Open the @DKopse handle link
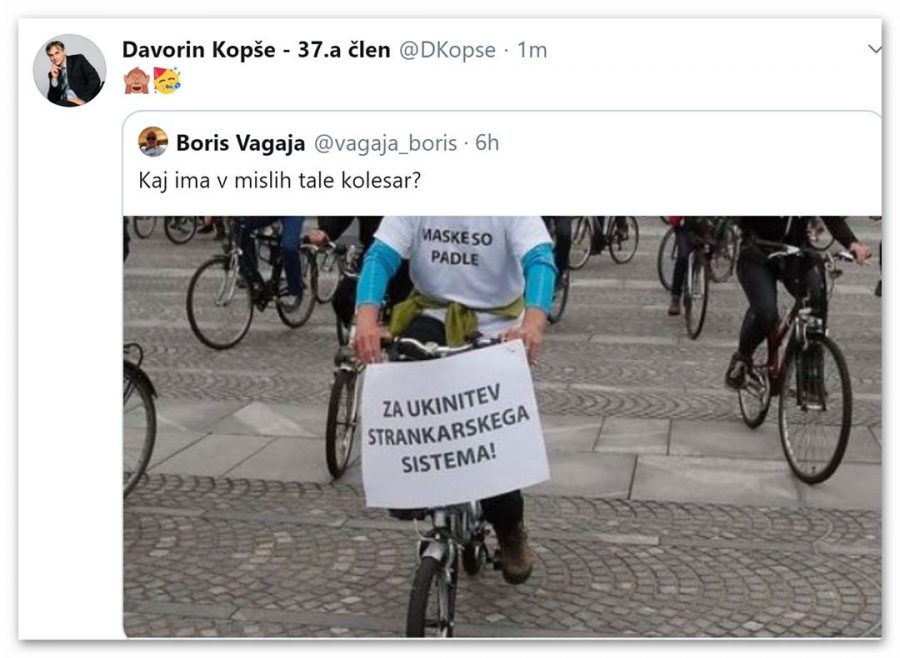Screen dimensions: 900x658 coord(447,50)
